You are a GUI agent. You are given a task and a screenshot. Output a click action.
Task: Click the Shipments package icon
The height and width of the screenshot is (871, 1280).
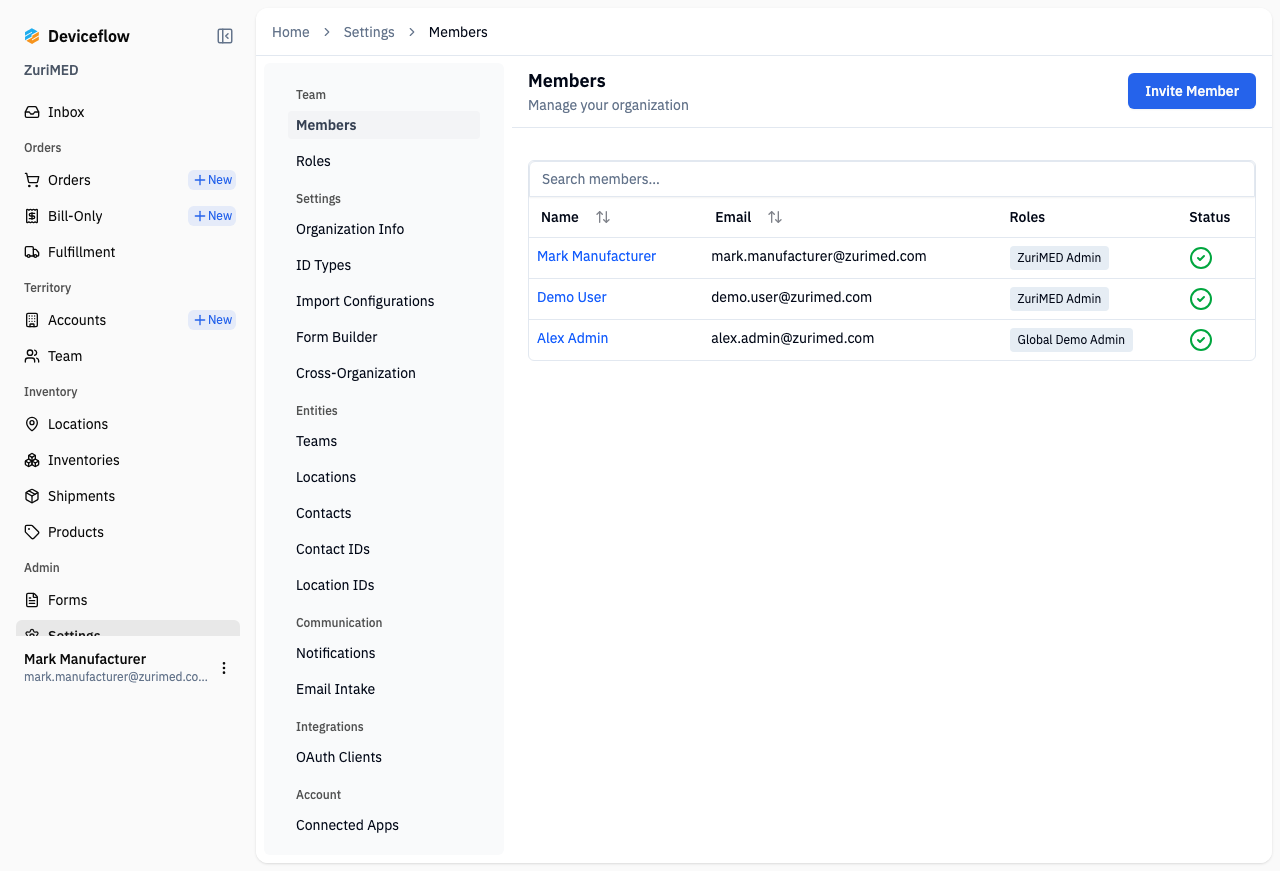[x=32, y=496]
